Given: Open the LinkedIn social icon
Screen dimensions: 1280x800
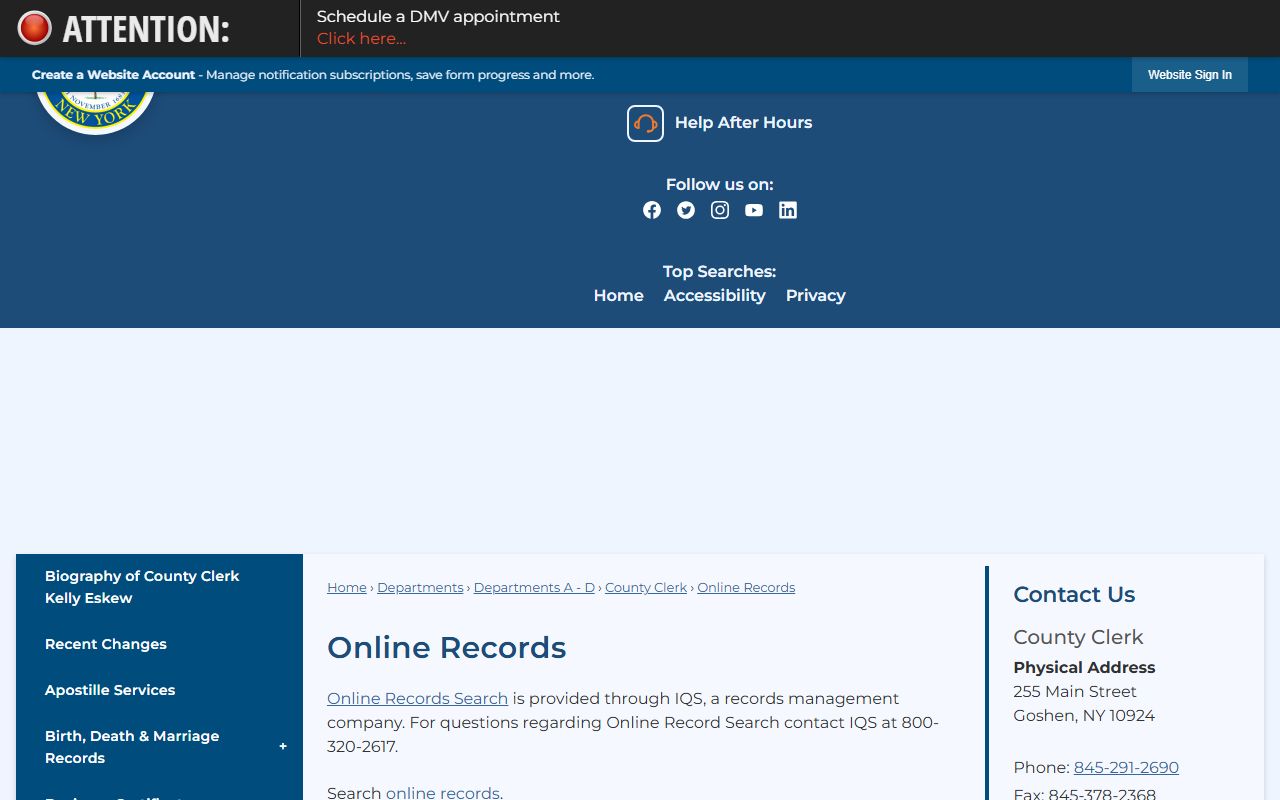Looking at the screenshot, I should 788,210.
